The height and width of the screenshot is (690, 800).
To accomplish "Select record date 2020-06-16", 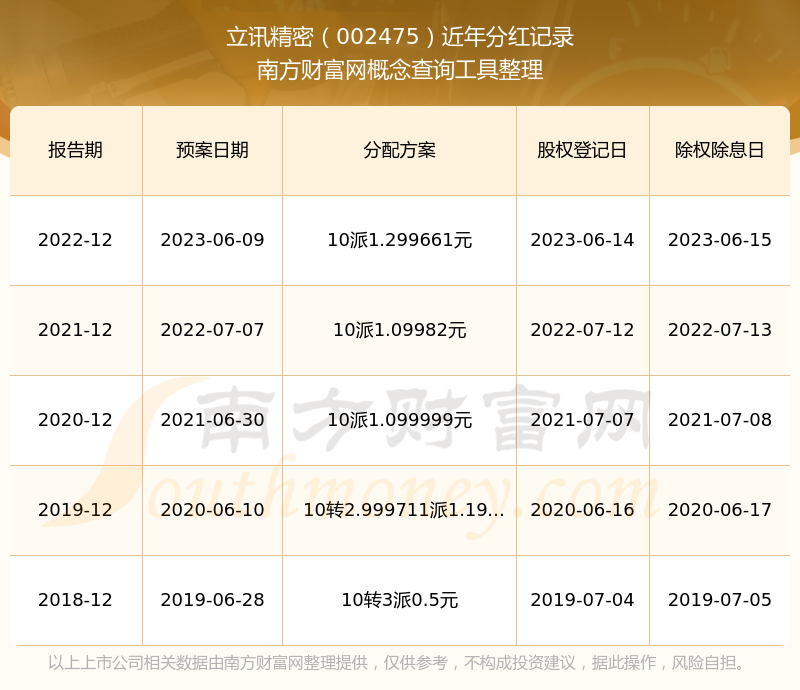I will 582,509.
